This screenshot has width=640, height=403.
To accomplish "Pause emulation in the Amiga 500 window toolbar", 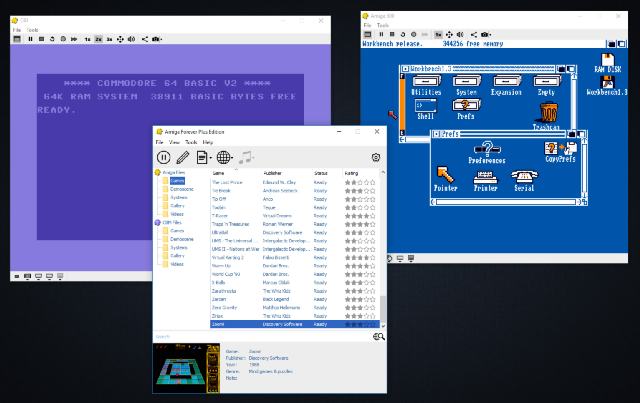I will pyautogui.click(x=381, y=35).
